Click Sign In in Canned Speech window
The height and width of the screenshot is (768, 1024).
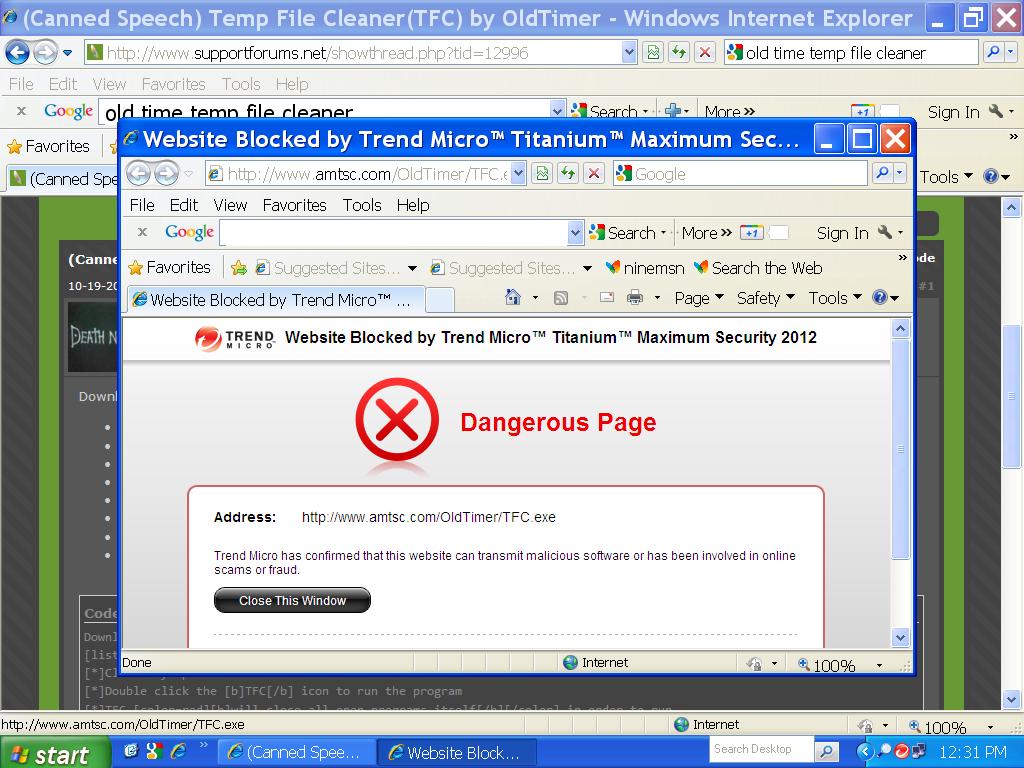coord(953,112)
